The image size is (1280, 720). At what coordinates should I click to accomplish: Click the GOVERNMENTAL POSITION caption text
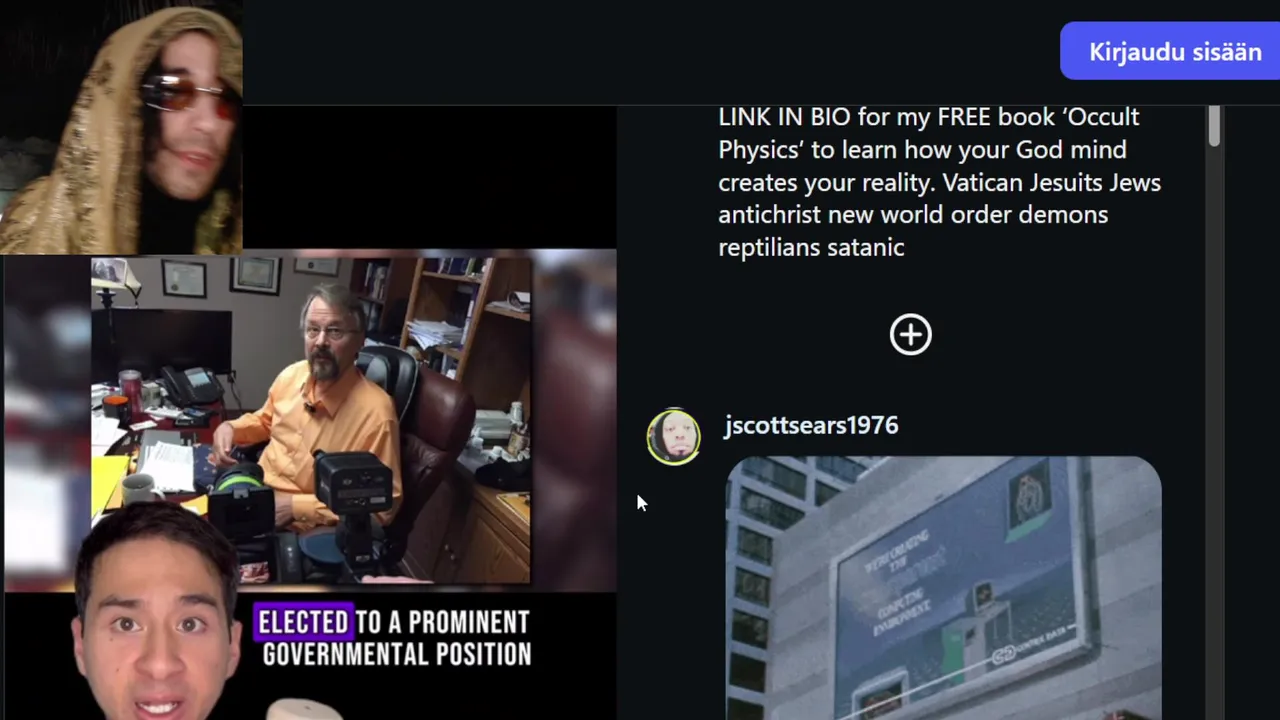coord(396,656)
